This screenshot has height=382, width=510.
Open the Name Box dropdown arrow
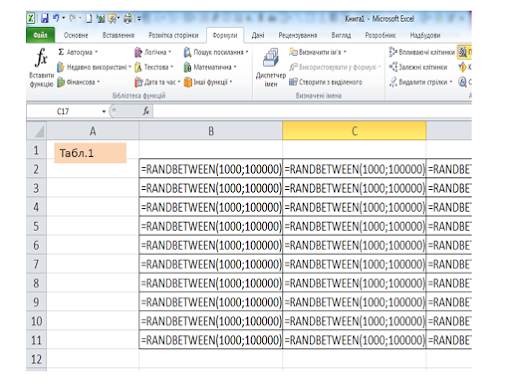coord(104,111)
